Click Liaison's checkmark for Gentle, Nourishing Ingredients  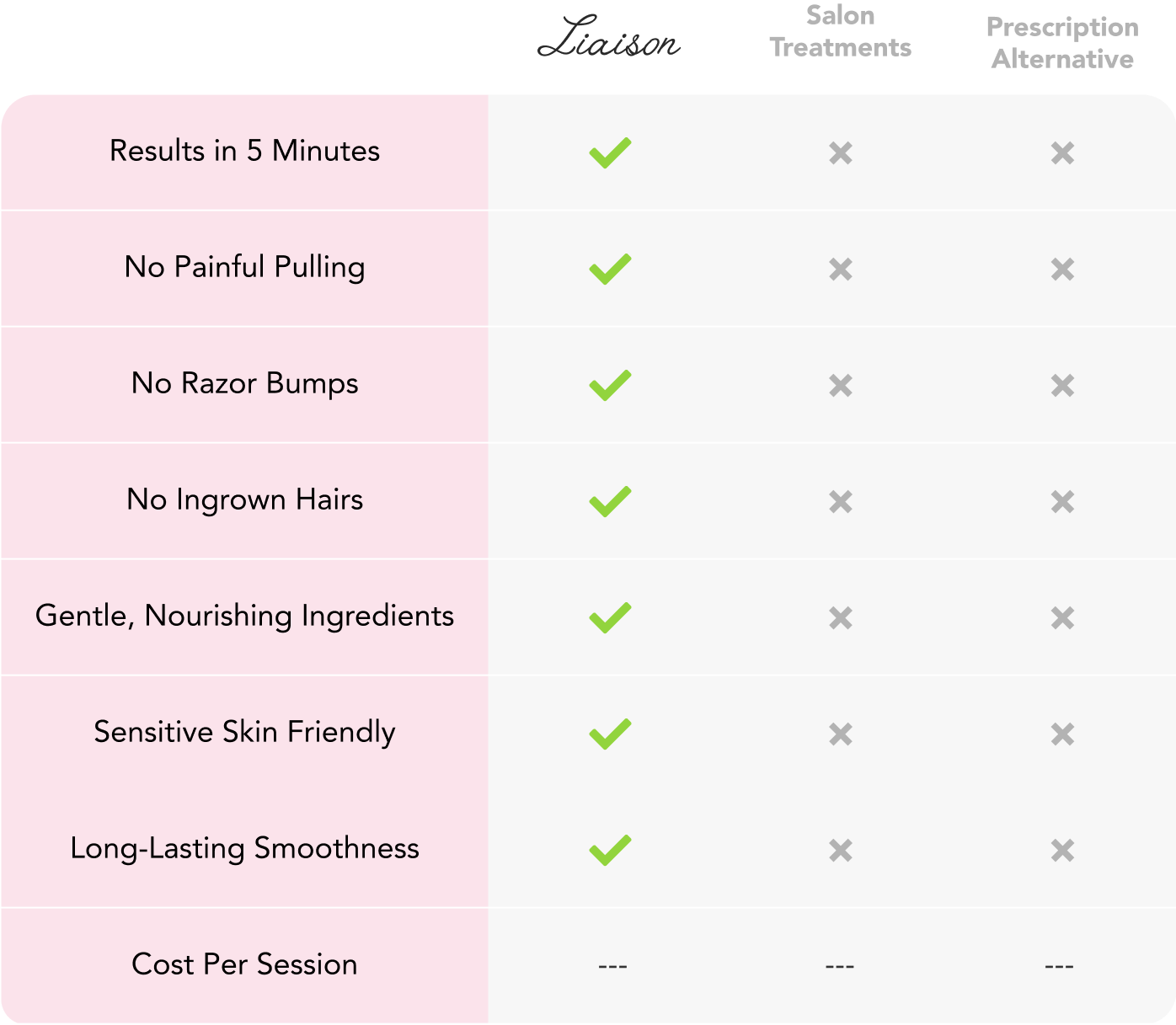click(610, 617)
